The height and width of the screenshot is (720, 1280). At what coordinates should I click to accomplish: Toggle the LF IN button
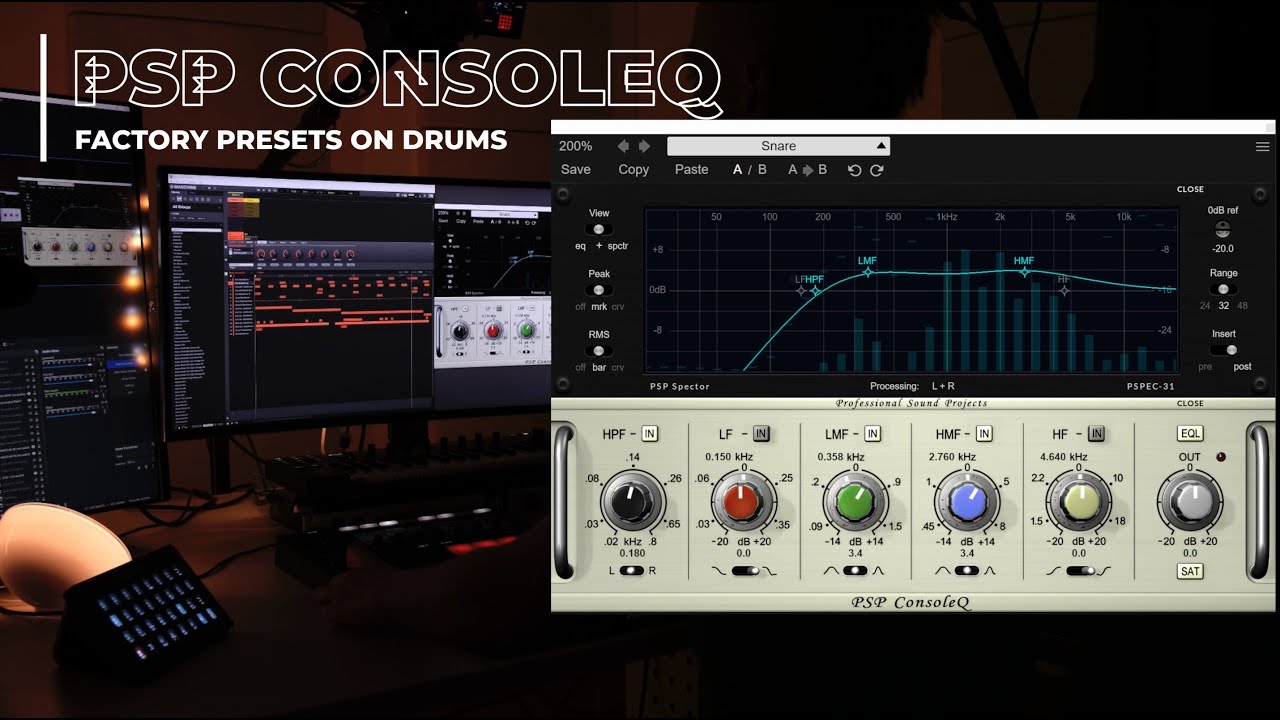(761, 433)
